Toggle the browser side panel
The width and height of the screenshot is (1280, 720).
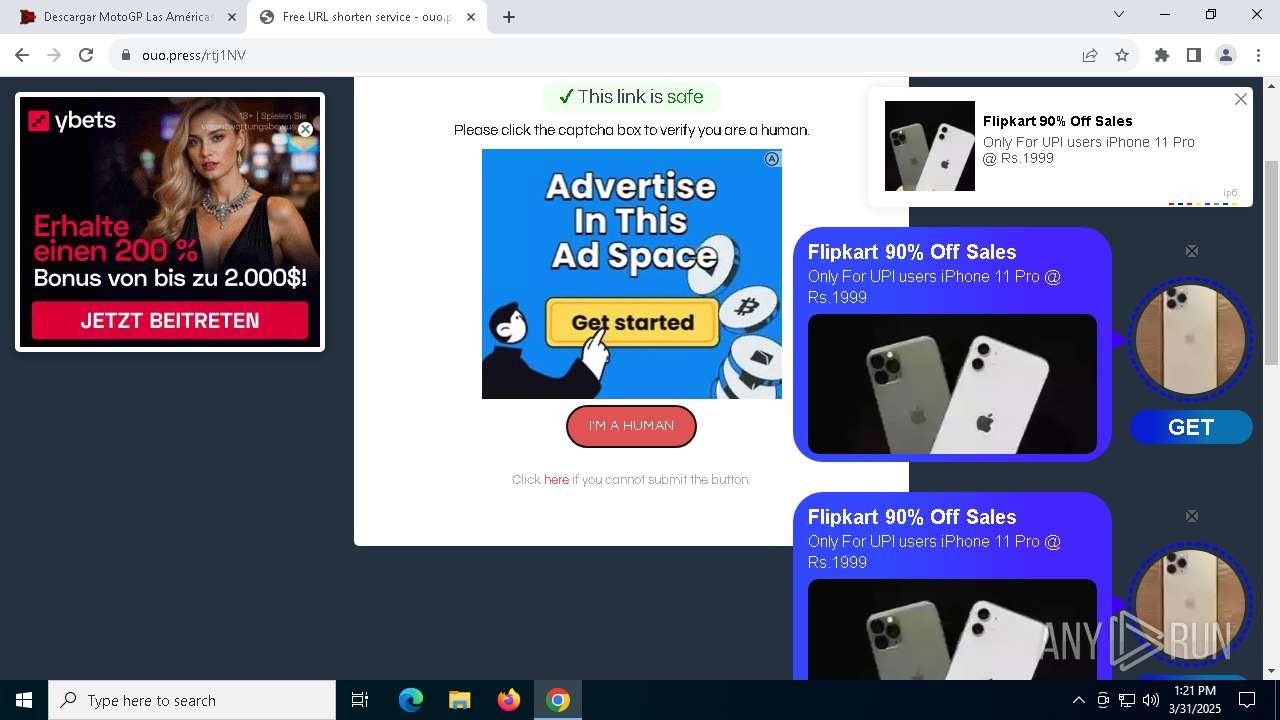[1194, 55]
